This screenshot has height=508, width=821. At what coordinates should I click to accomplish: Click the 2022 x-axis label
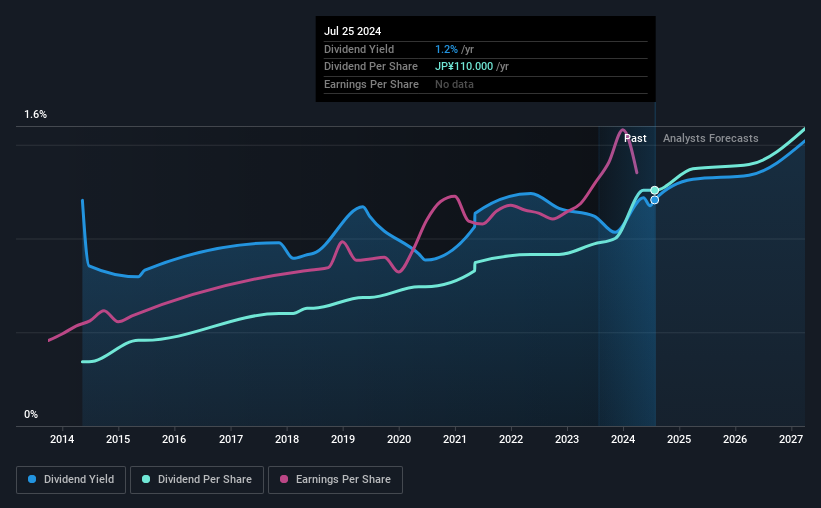(511, 439)
